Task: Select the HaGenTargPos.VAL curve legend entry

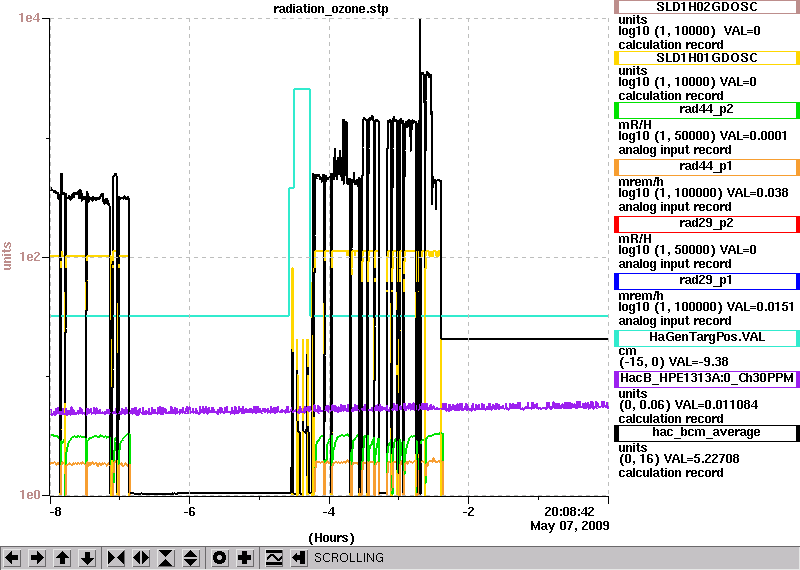Action: [x=707, y=337]
